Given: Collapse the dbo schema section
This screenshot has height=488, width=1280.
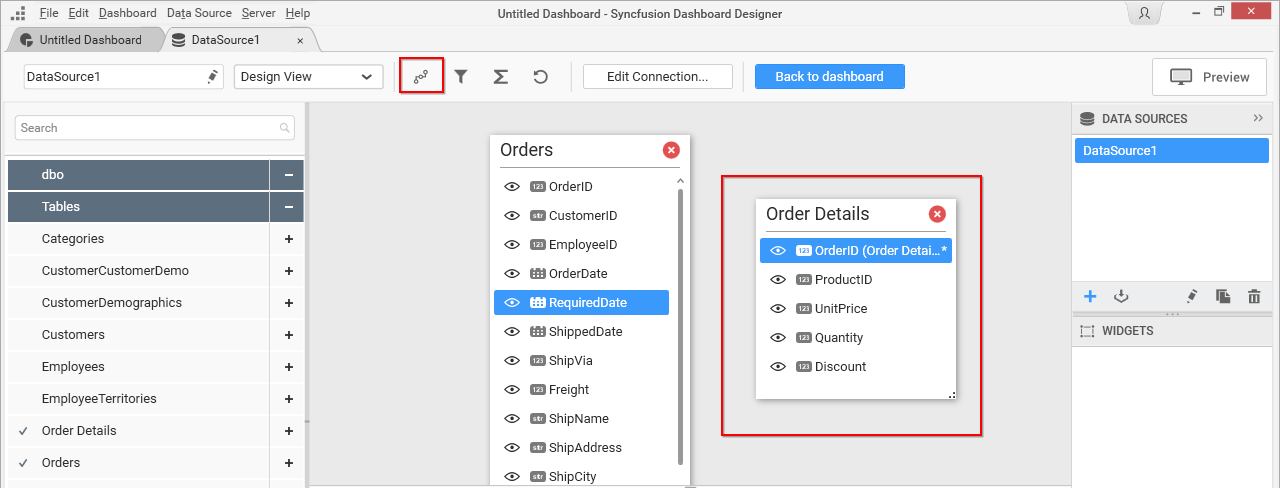Looking at the screenshot, I should pyautogui.click(x=288, y=175).
